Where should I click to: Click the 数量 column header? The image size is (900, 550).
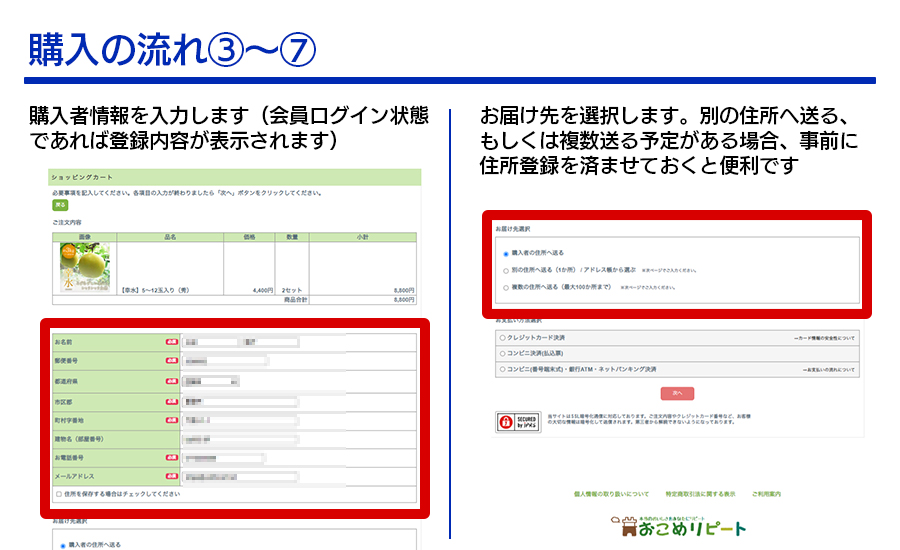coord(292,237)
